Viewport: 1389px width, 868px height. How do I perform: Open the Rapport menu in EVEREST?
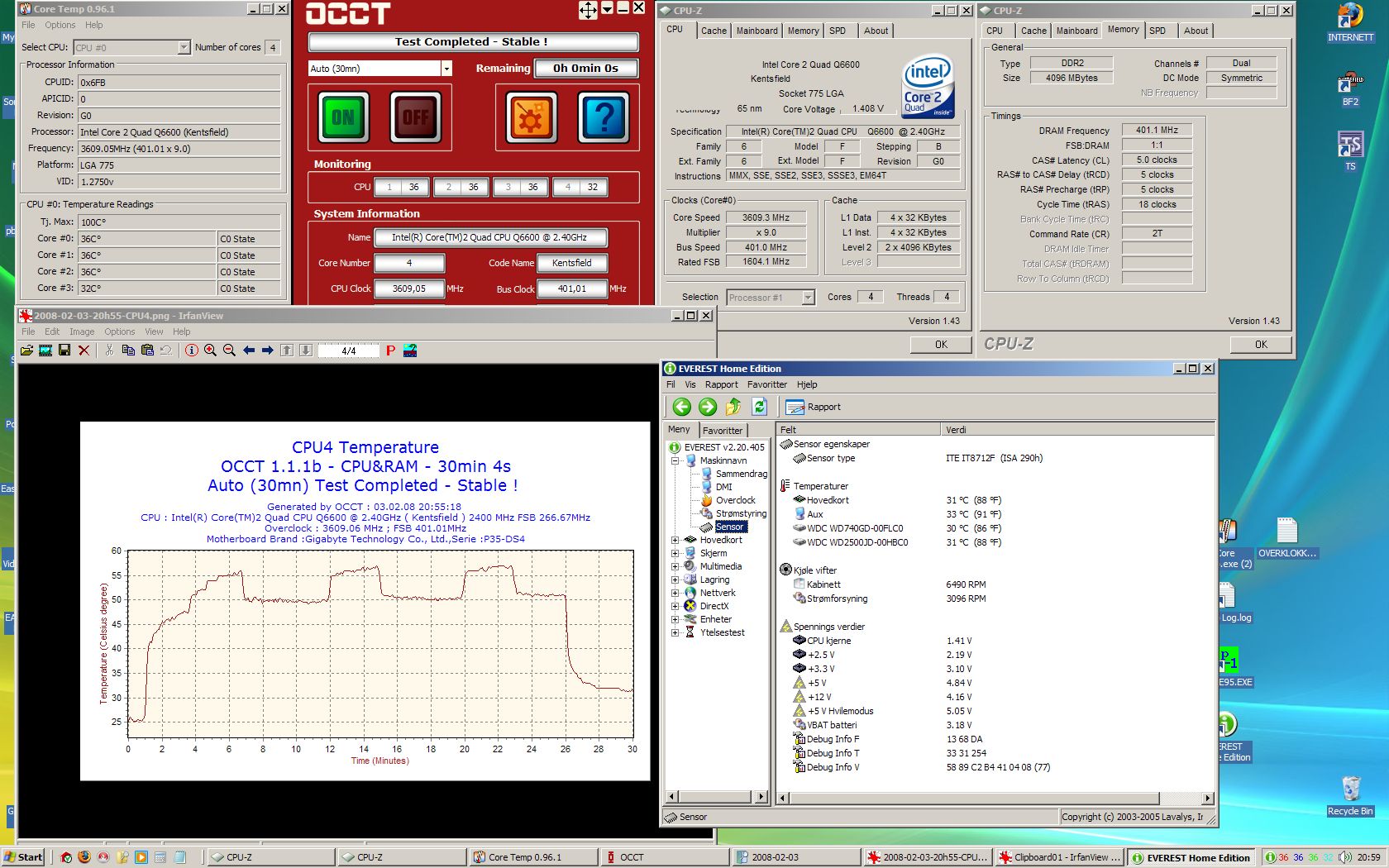(721, 384)
